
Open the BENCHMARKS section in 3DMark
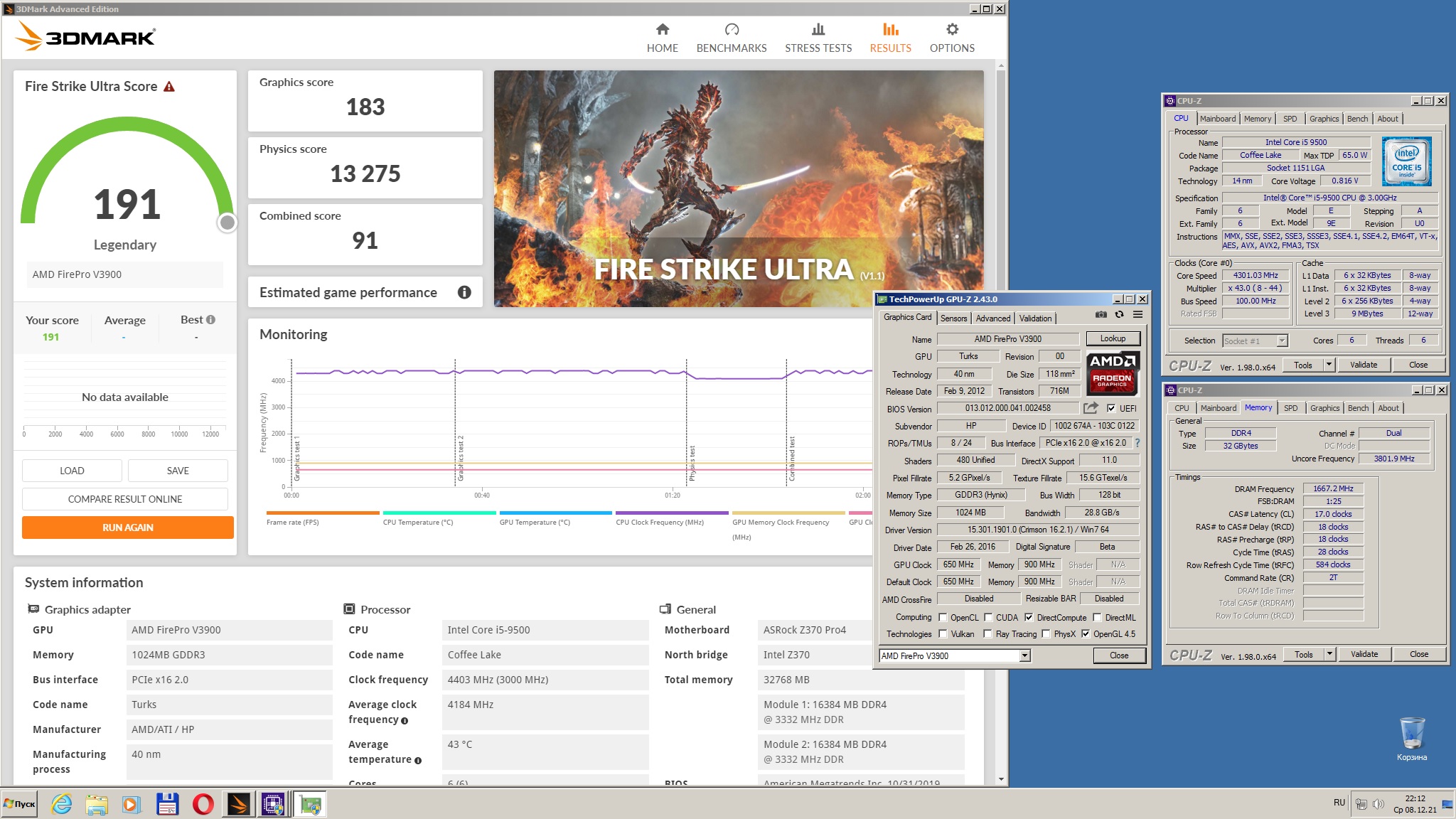click(732, 38)
